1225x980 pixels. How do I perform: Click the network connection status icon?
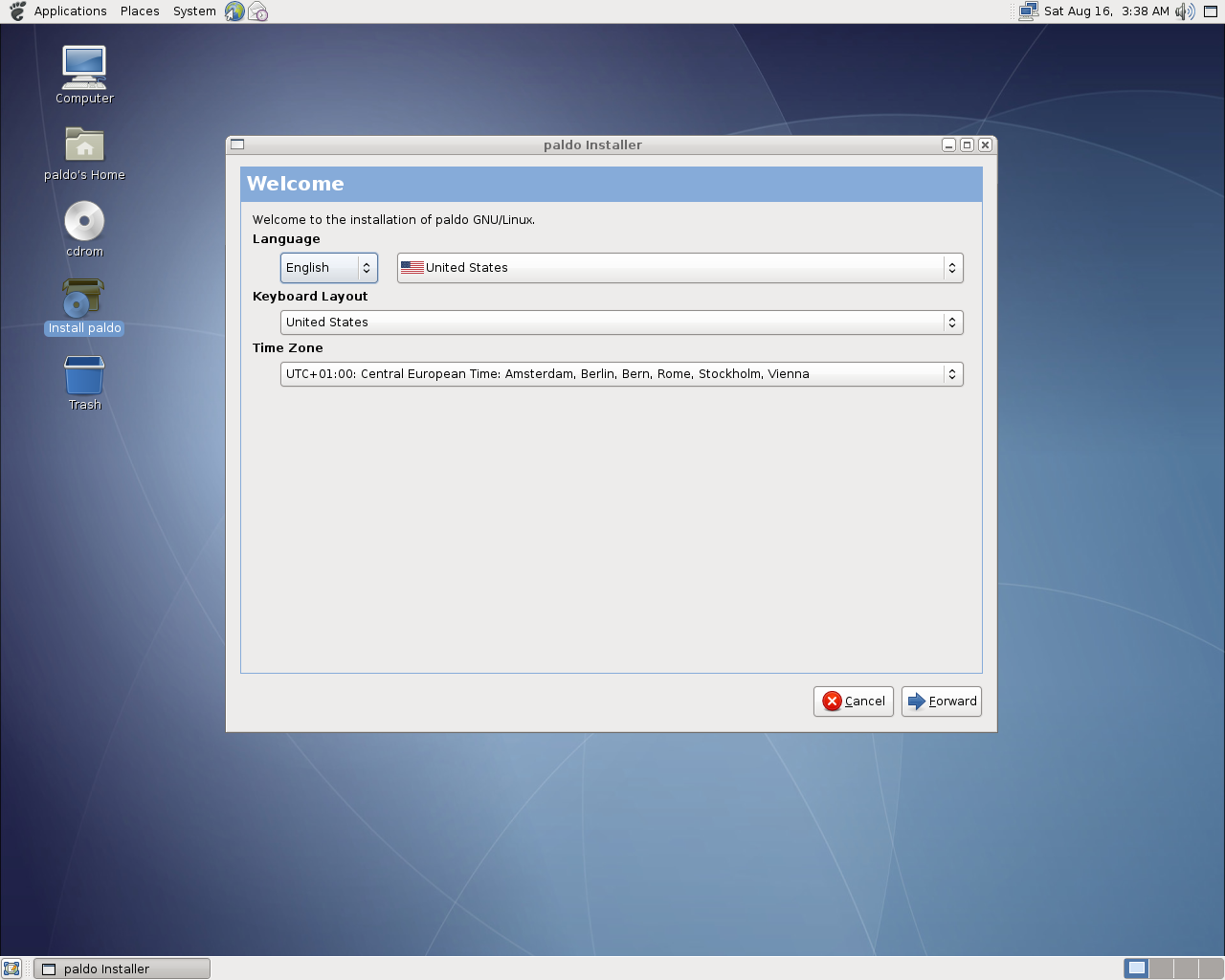[1029, 11]
